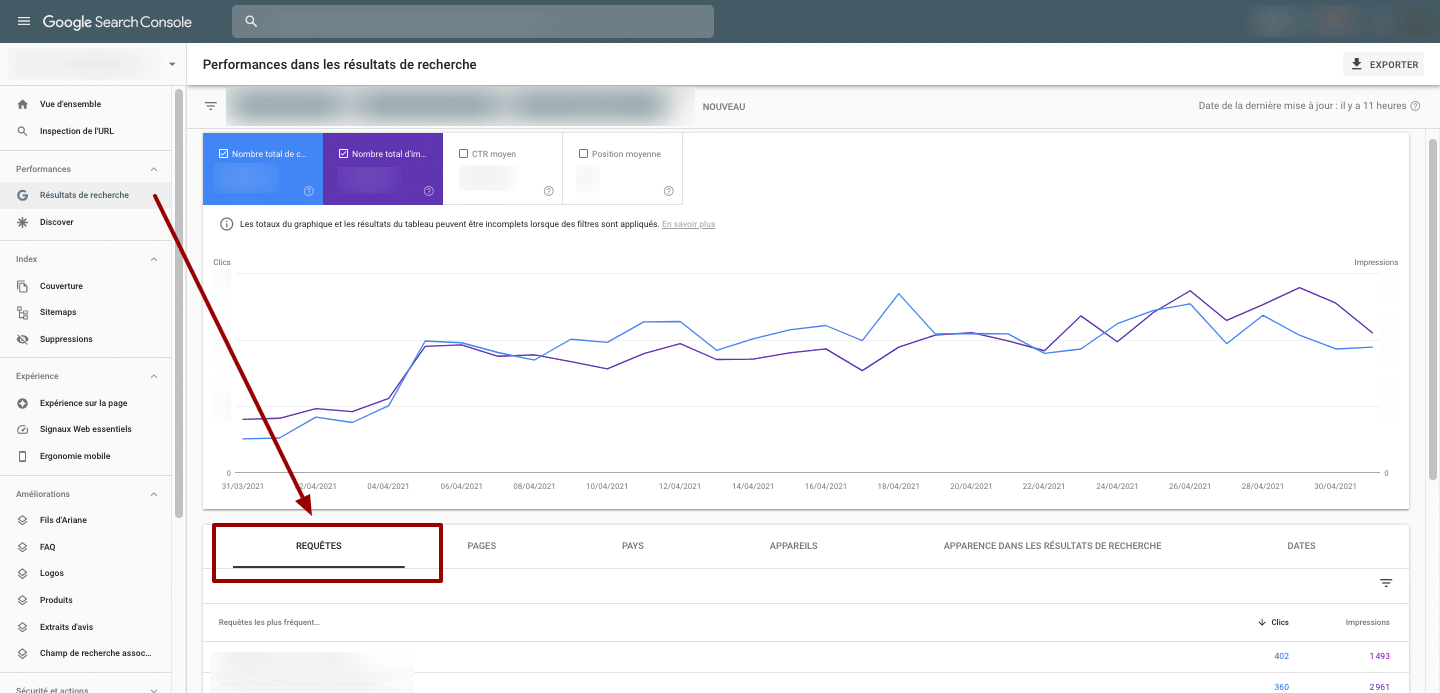Open help icon on Position moyenne card

(669, 191)
